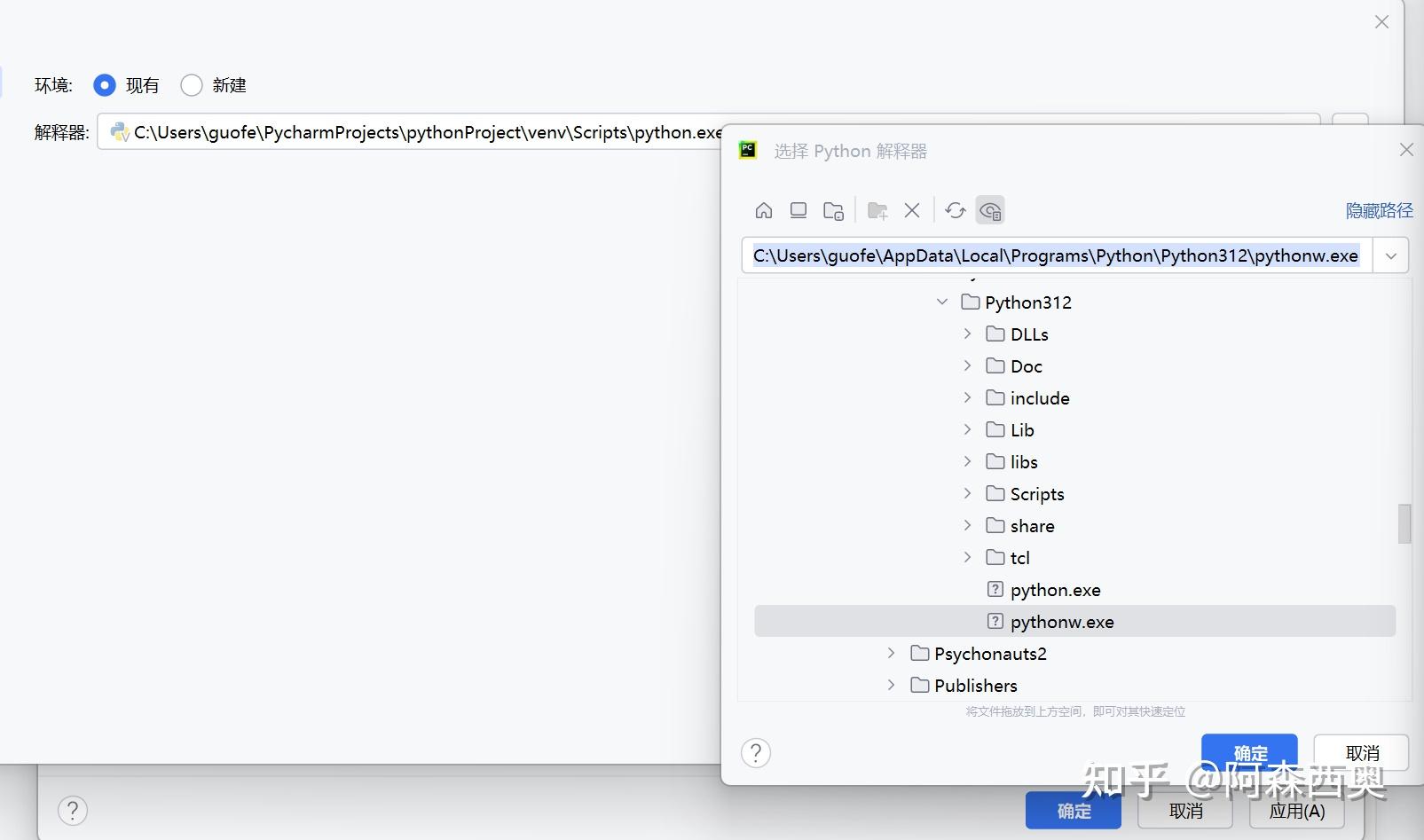Select the 新建 environment radio button
Screen dimensions: 1424x840
click(192, 85)
